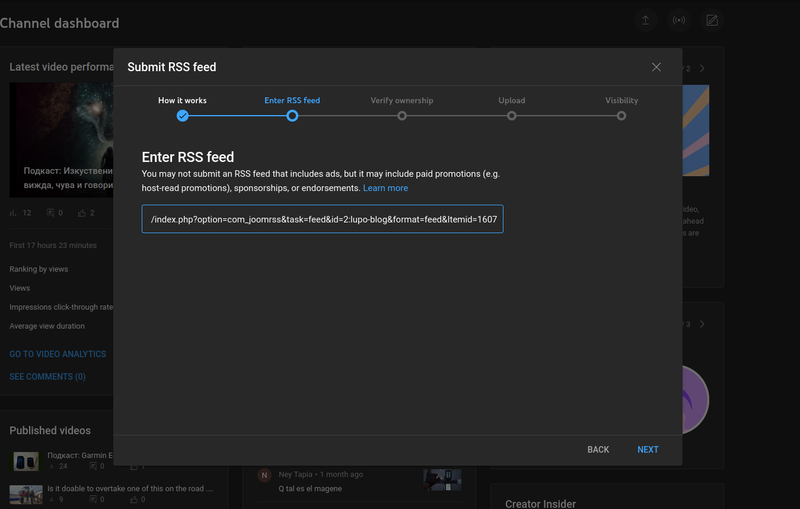Open GO TO VIDEO ANALYTICS link

pos(57,354)
